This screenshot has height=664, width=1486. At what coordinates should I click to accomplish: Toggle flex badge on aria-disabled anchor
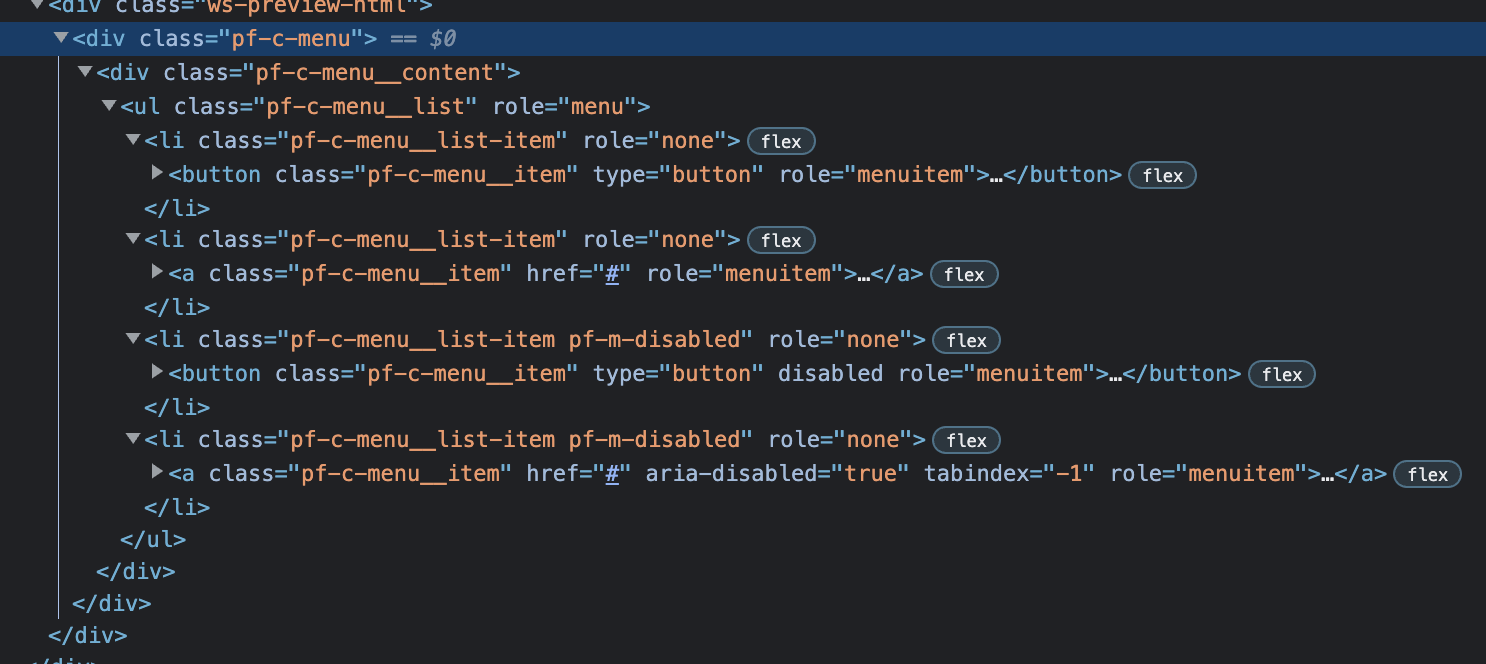1427,474
